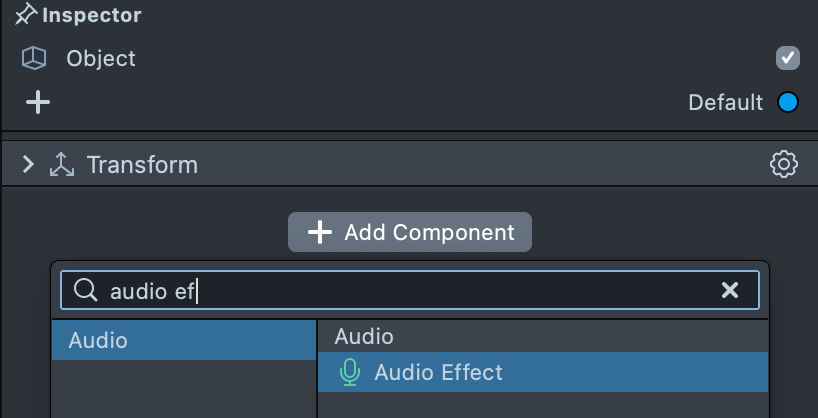Click the Transform axes icon
This screenshot has width=818, height=418.
pos(62,165)
